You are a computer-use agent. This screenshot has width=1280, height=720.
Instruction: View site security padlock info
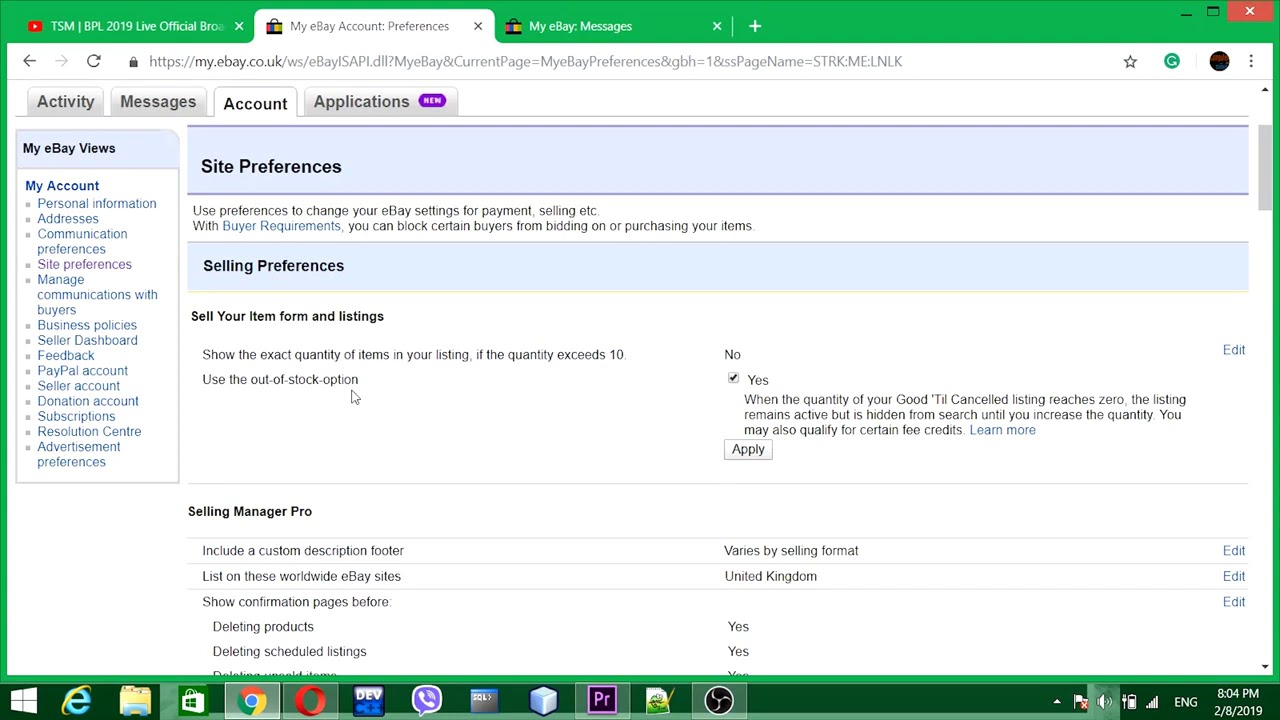click(x=133, y=62)
